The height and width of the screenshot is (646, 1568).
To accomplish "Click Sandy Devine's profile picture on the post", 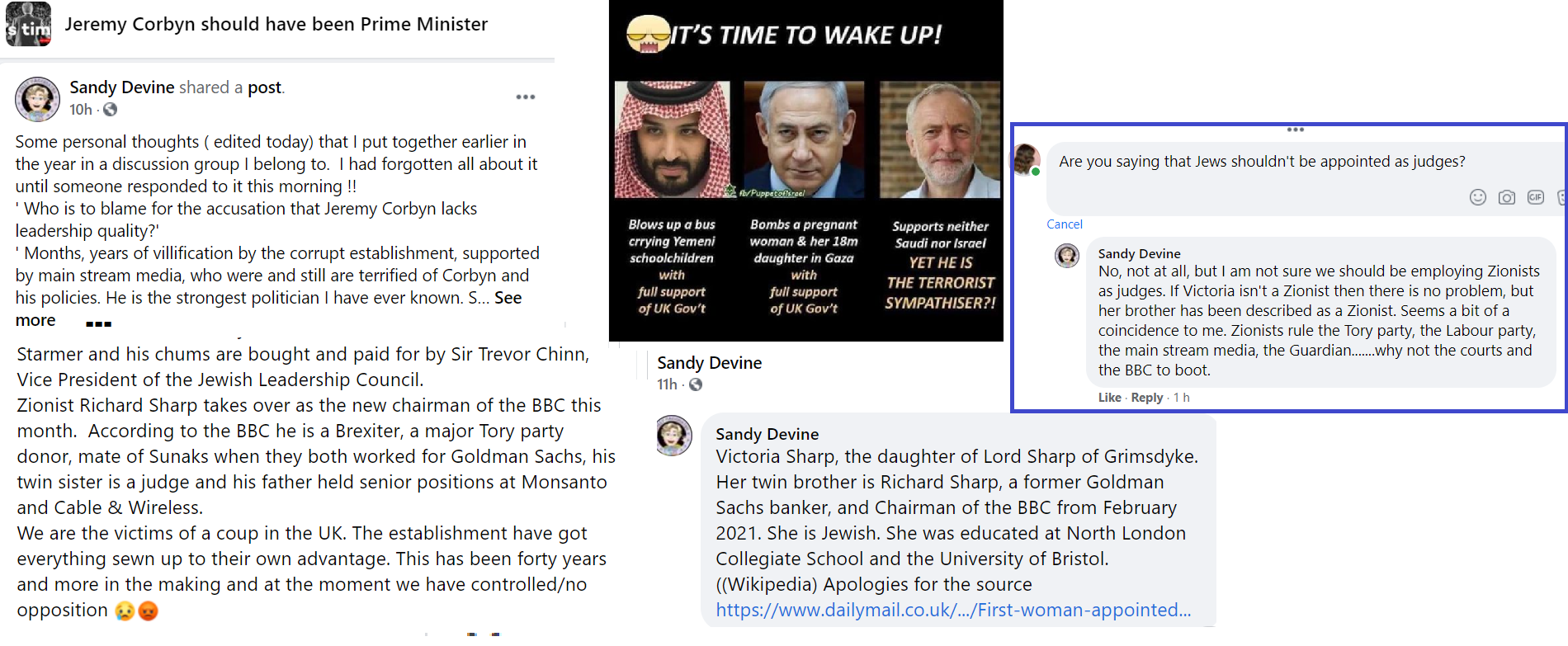I will 37,99.
